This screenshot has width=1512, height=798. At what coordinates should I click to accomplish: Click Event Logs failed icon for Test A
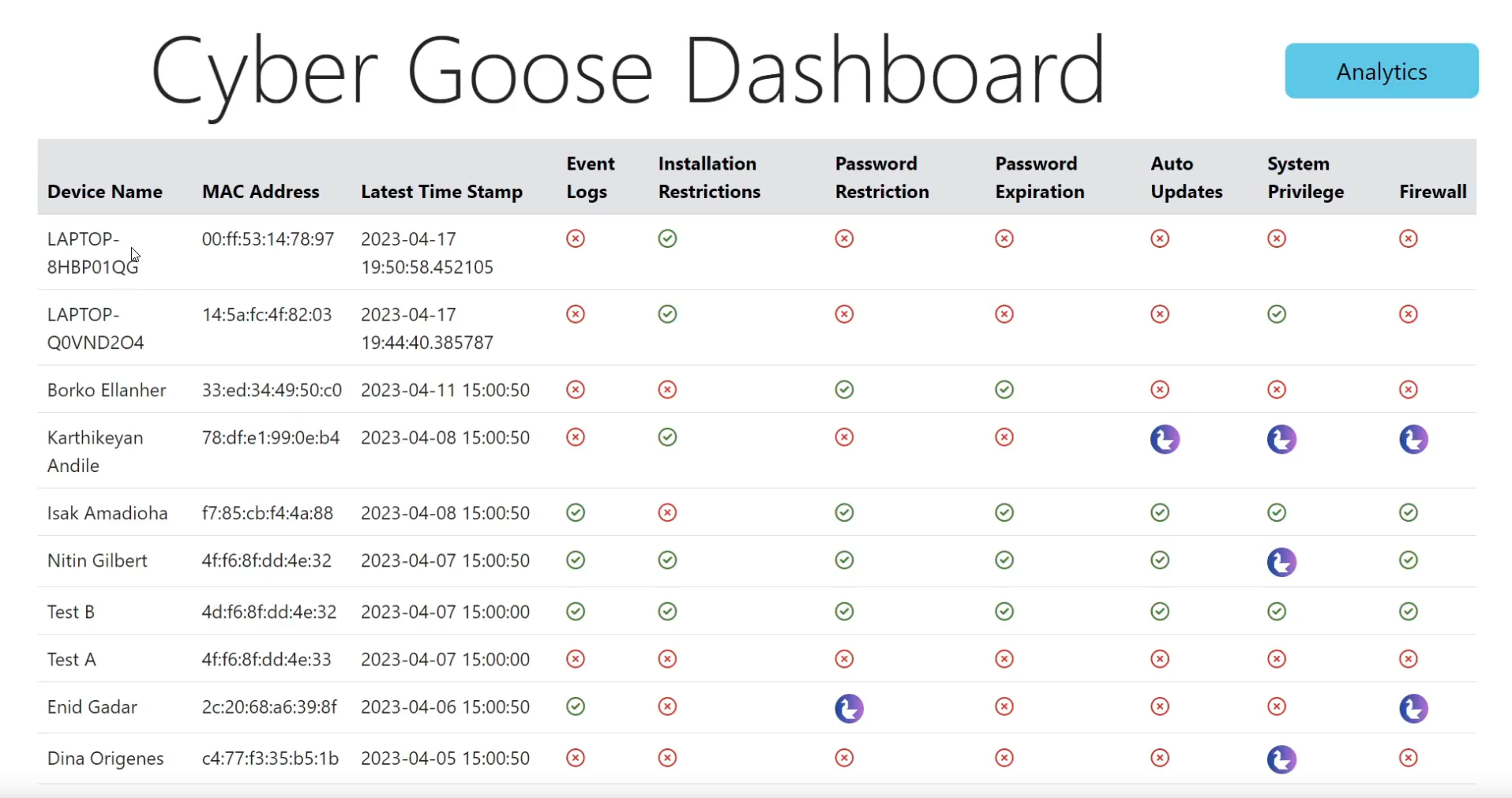(576, 659)
